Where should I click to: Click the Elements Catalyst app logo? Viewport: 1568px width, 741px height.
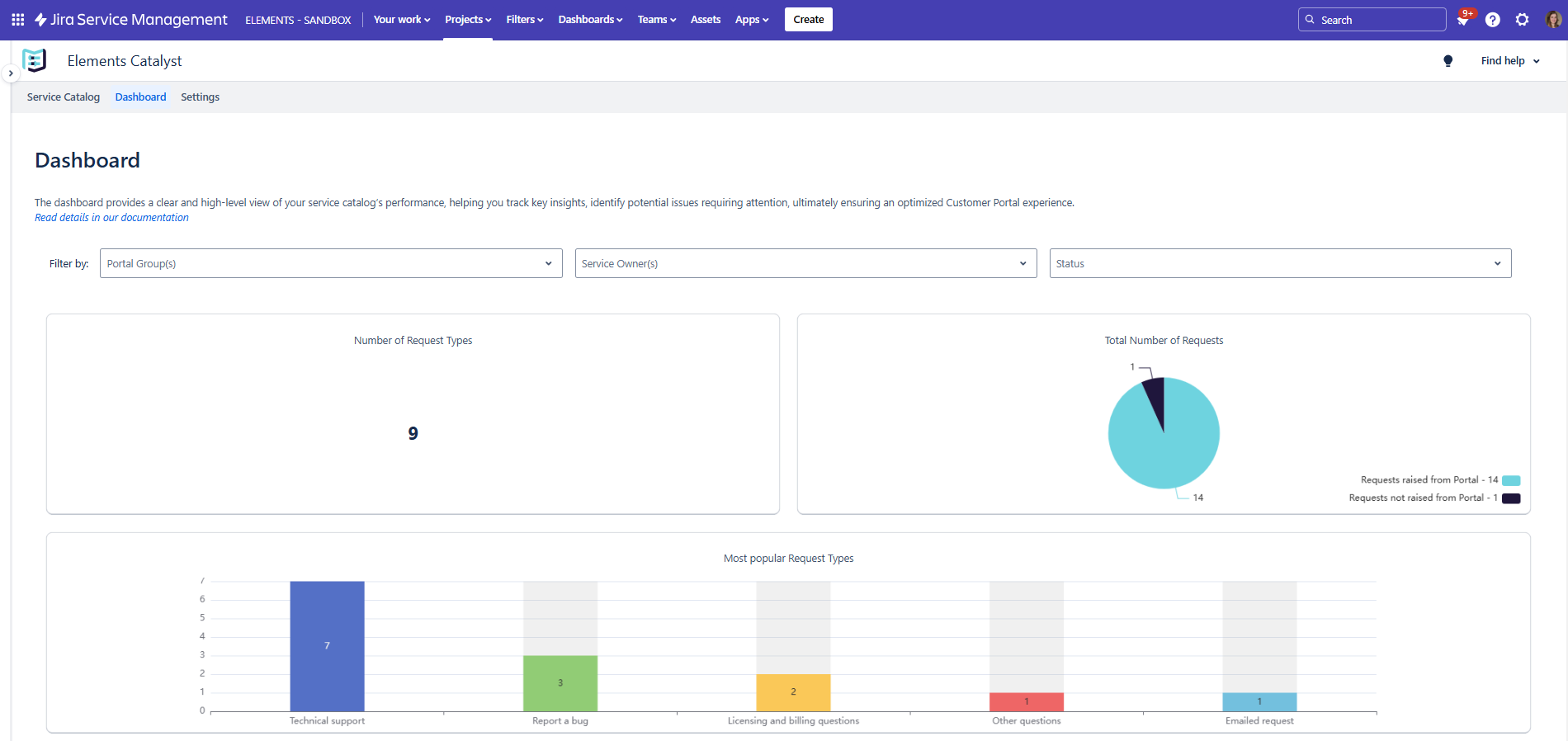[x=35, y=61]
